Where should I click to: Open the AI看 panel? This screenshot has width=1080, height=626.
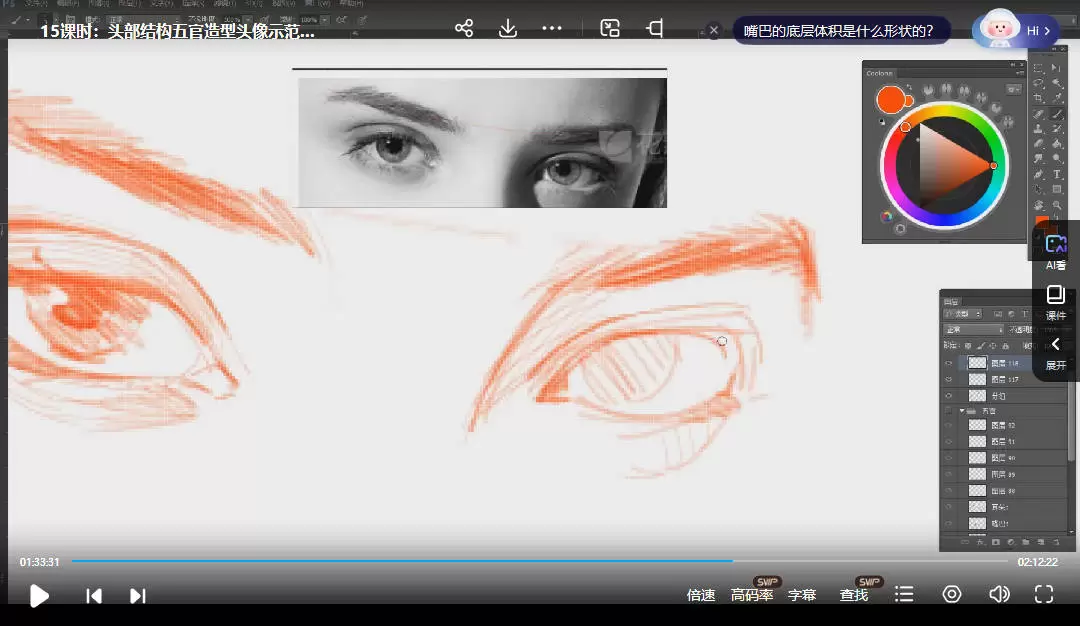pyautogui.click(x=1055, y=253)
